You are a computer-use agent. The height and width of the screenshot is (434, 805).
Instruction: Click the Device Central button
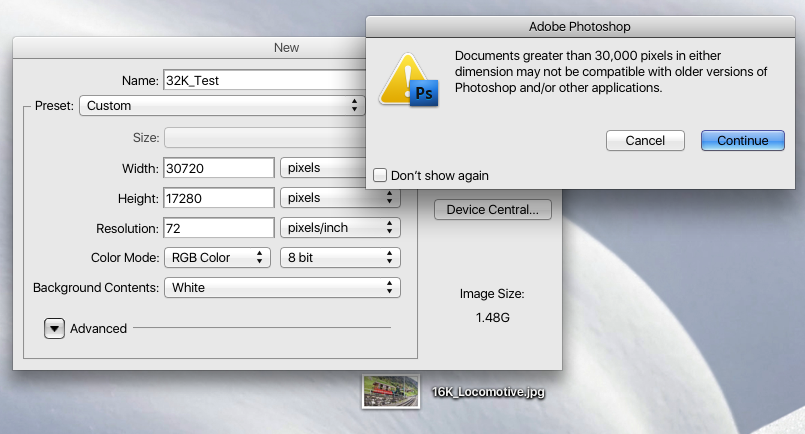[x=492, y=210]
